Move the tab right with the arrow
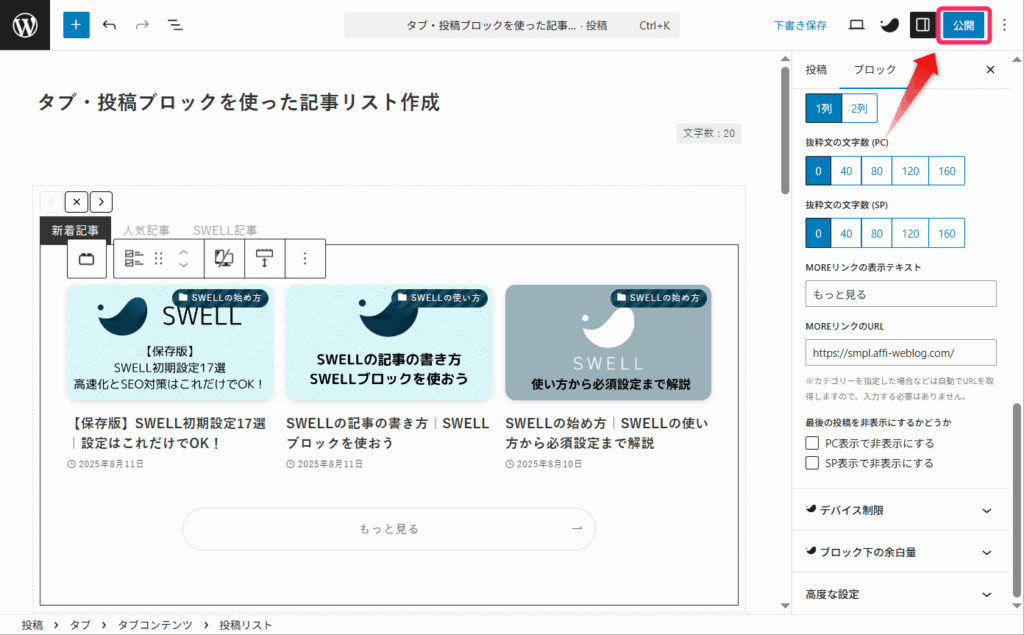The width and height of the screenshot is (1024, 635). (101, 202)
